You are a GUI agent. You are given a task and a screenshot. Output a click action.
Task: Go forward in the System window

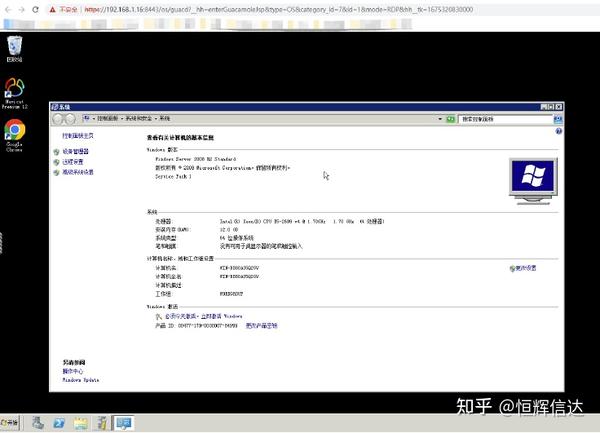pos(70,119)
